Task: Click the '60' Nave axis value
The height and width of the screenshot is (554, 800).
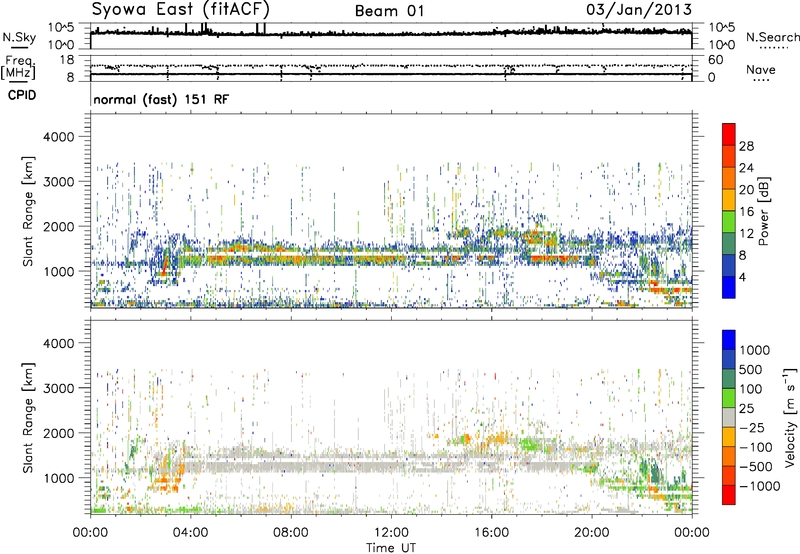Action: [715, 60]
